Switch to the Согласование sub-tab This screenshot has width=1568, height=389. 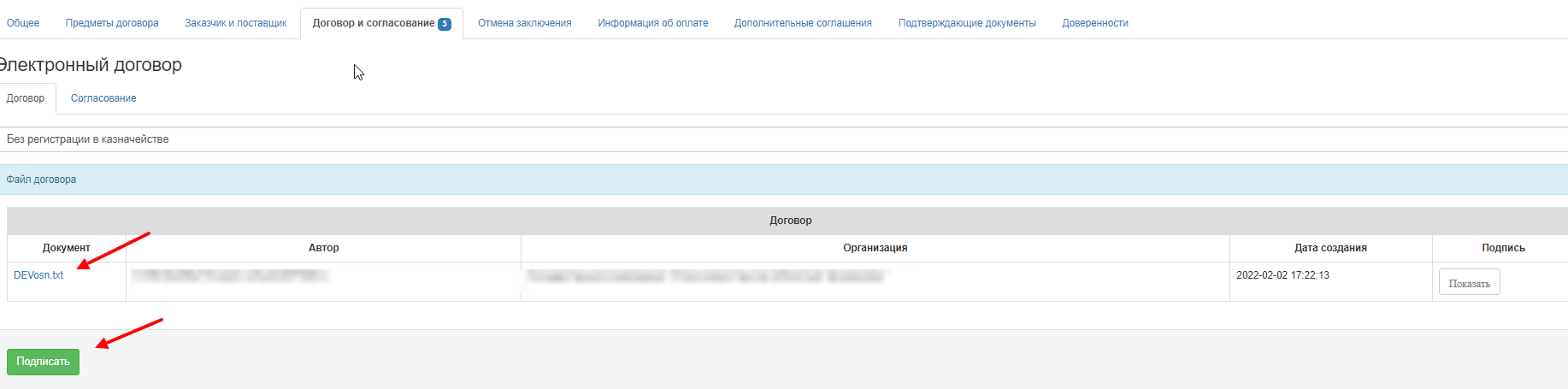pos(103,98)
